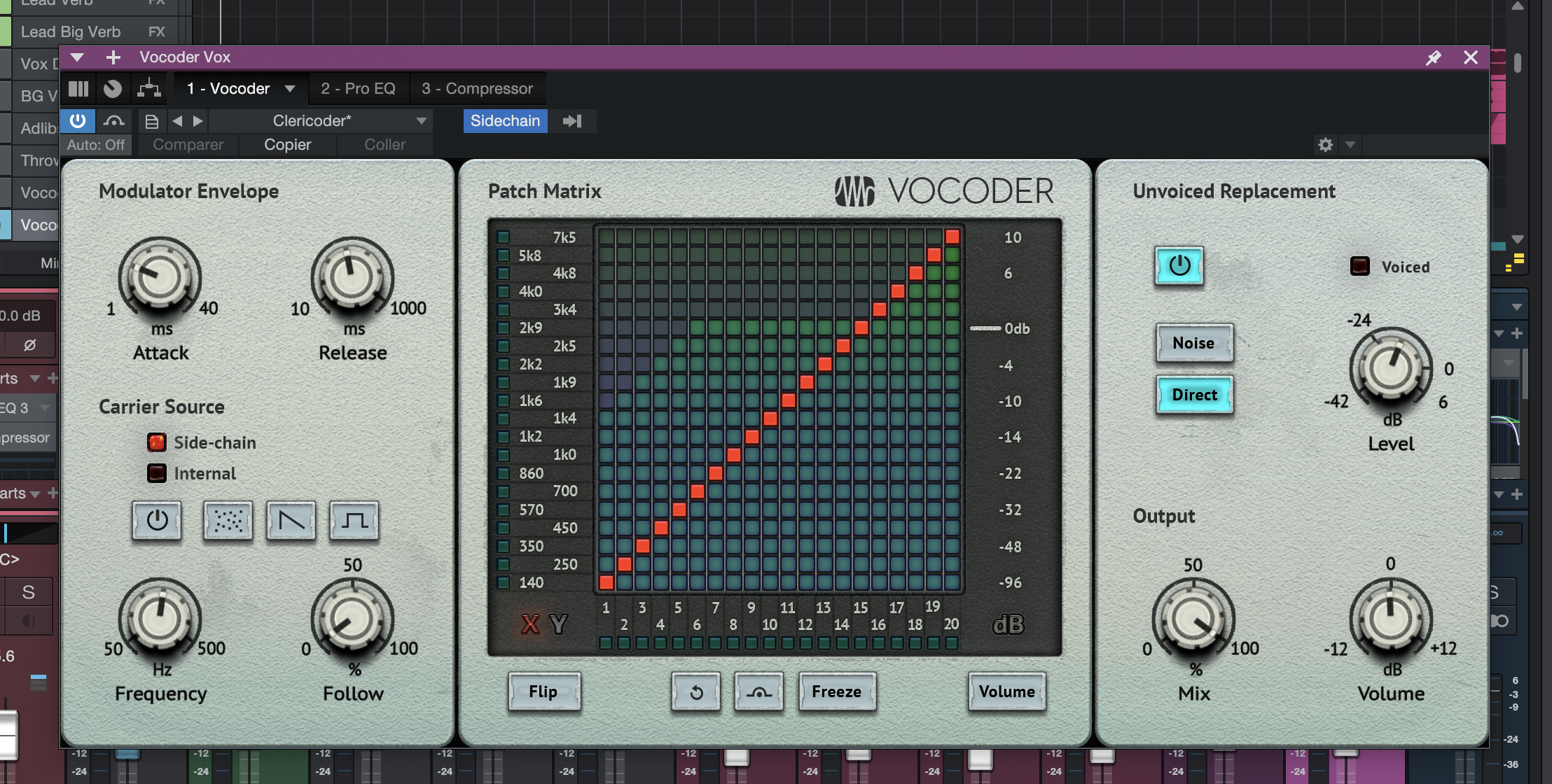Toggle the Sidechain button
The height and width of the screenshot is (784, 1552).
tap(505, 121)
